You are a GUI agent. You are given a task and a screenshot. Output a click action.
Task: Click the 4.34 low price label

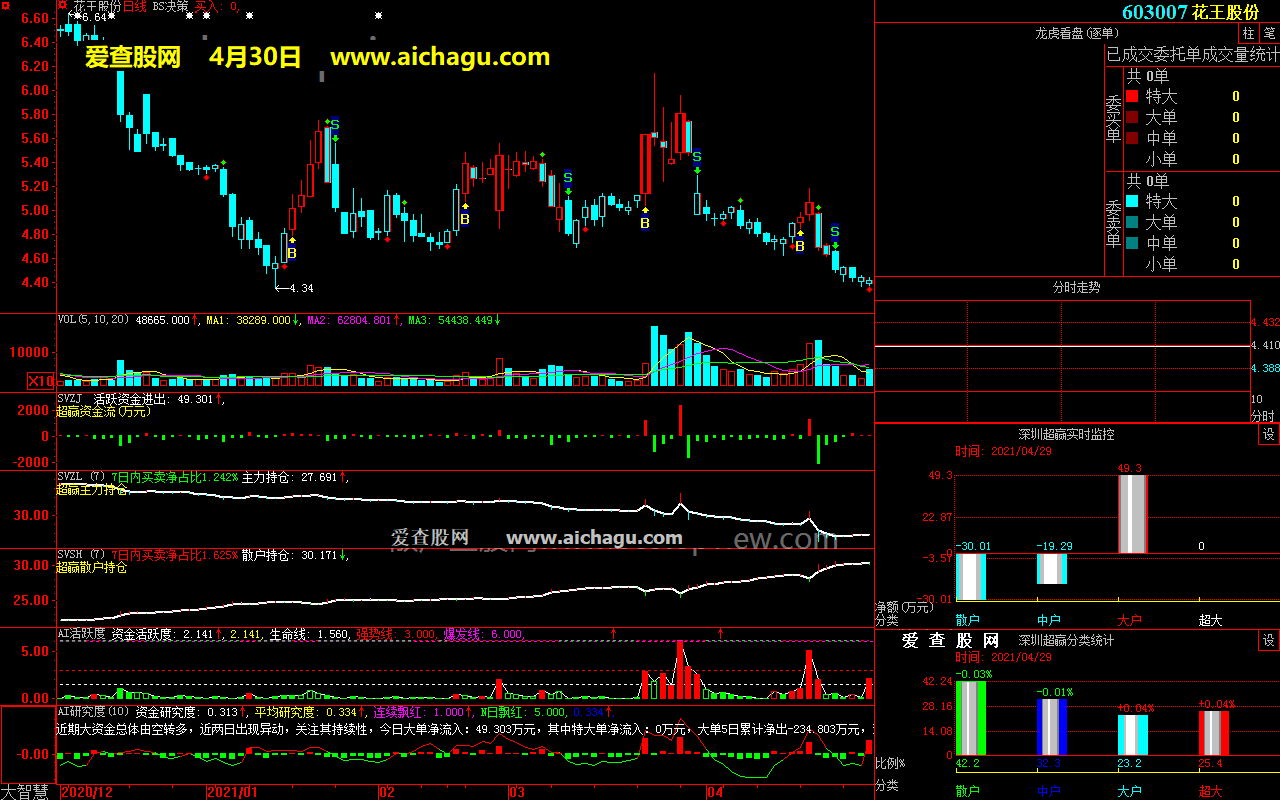point(301,289)
